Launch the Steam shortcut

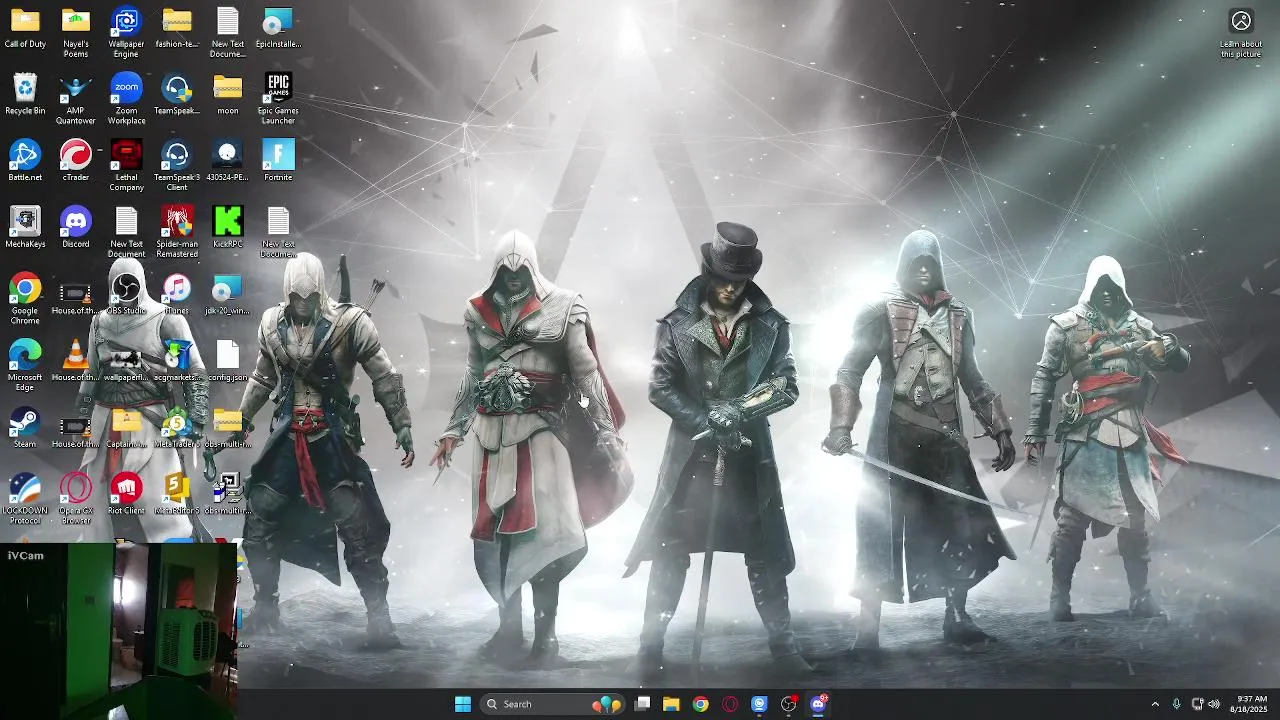[25, 428]
